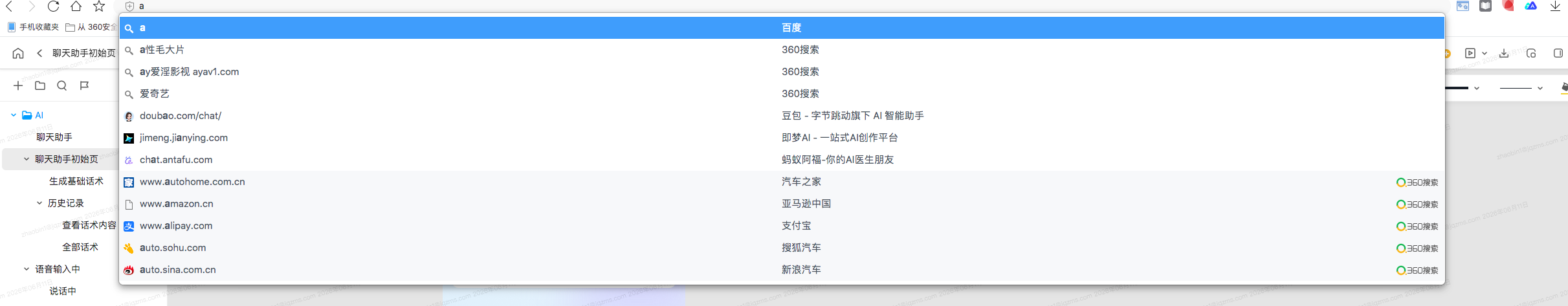
Task: Reload the current page
Action: [54, 6]
